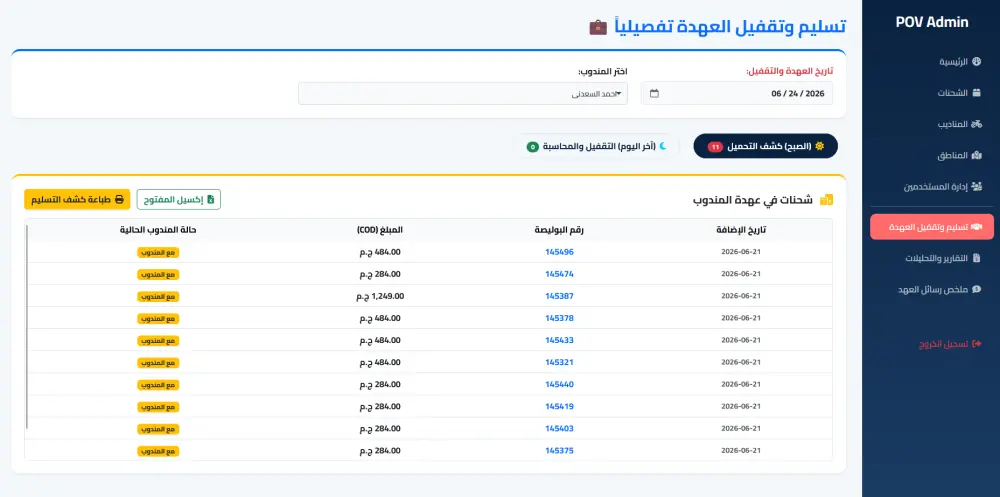Click the POV Admin logo text
Viewport: 1000px width, 497px height.
tap(932, 22)
